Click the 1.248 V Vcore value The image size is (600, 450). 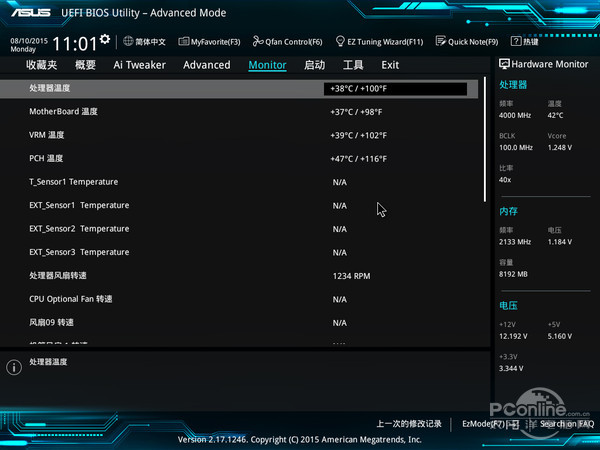point(559,147)
